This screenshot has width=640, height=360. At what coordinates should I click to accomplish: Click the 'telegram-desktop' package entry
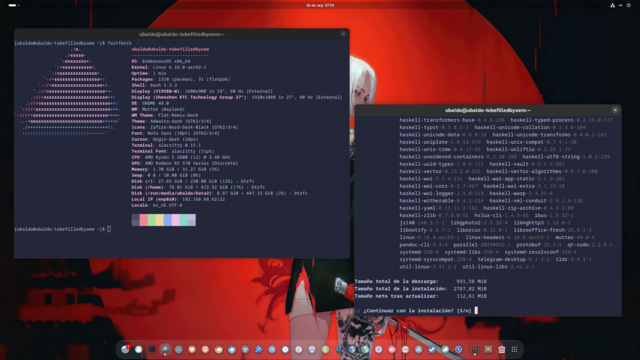coord(513,259)
